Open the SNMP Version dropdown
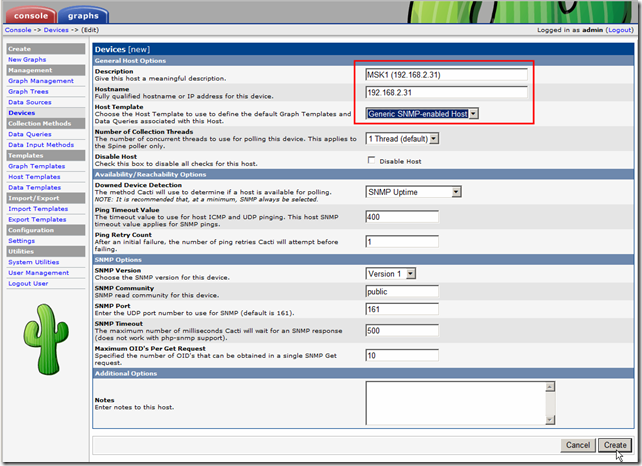This screenshot has height=466, width=642. pyautogui.click(x=391, y=274)
